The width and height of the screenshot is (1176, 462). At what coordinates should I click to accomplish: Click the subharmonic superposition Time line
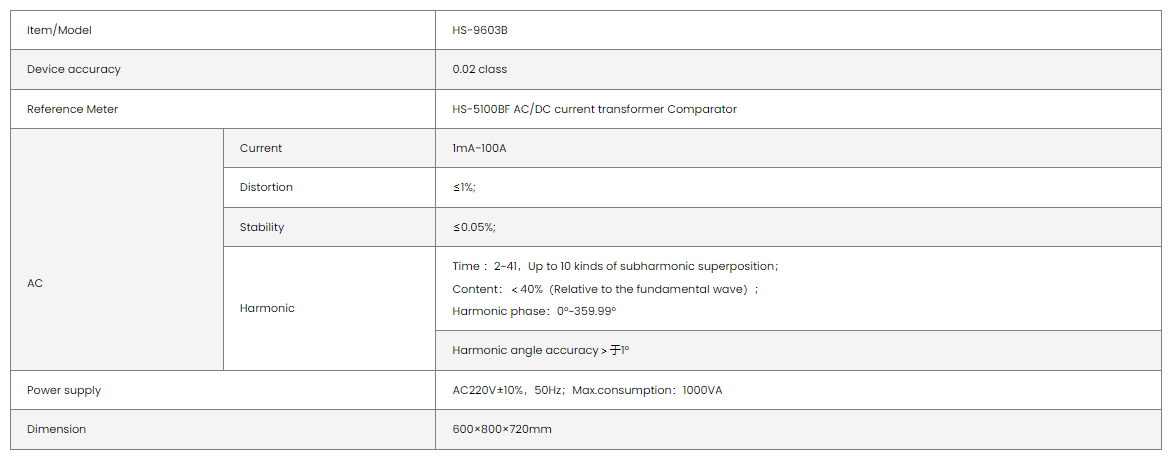(615, 266)
